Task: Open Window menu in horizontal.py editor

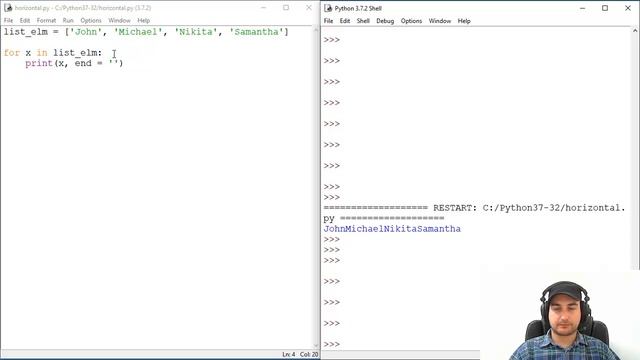Action: 119,20
